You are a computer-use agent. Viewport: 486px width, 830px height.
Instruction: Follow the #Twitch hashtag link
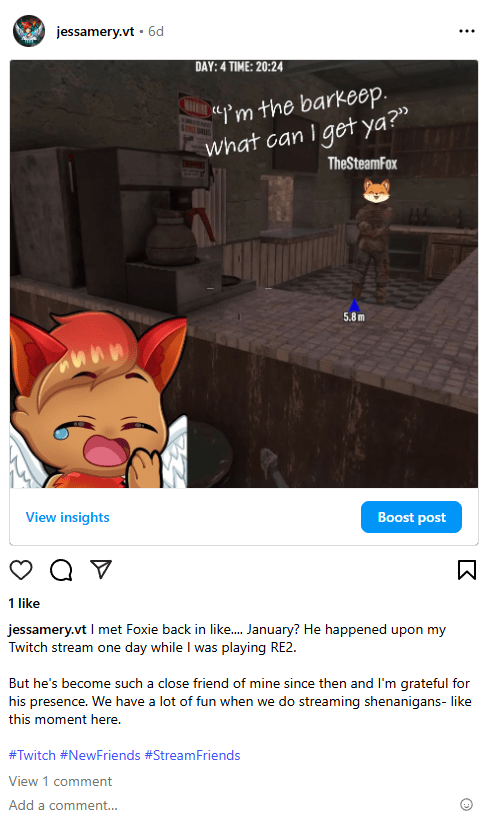point(32,755)
